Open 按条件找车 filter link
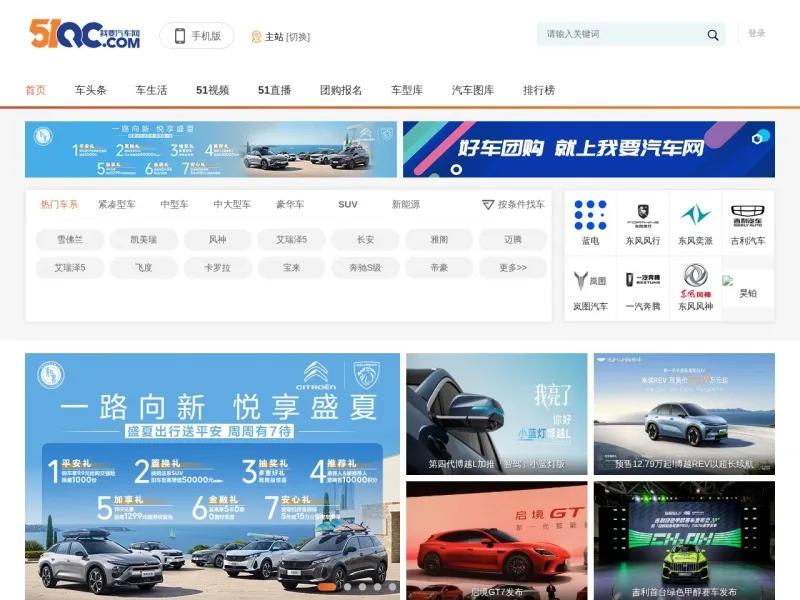The width and height of the screenshot is (800, 600). coord(521,205)
